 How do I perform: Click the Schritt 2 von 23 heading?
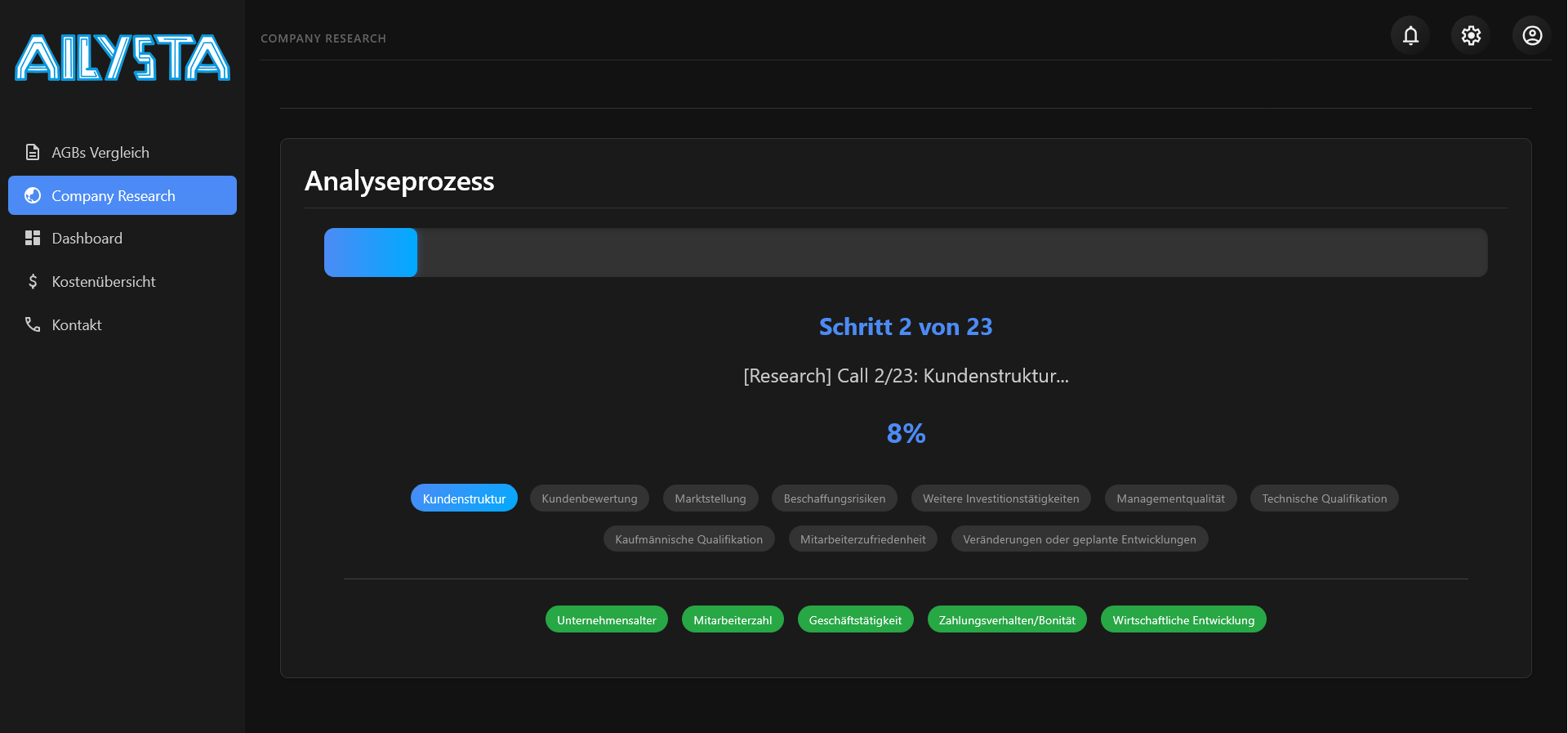click(x=906, y=327)
